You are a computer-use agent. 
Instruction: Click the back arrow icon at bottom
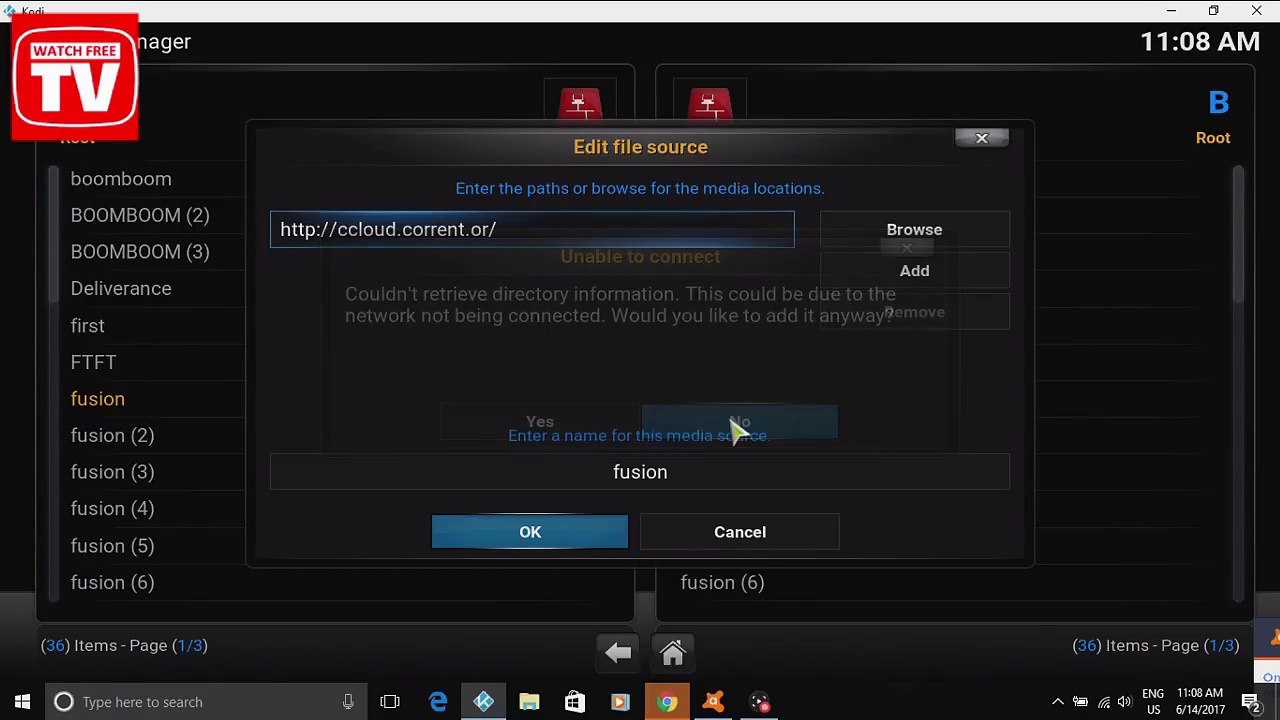[618, 653]
